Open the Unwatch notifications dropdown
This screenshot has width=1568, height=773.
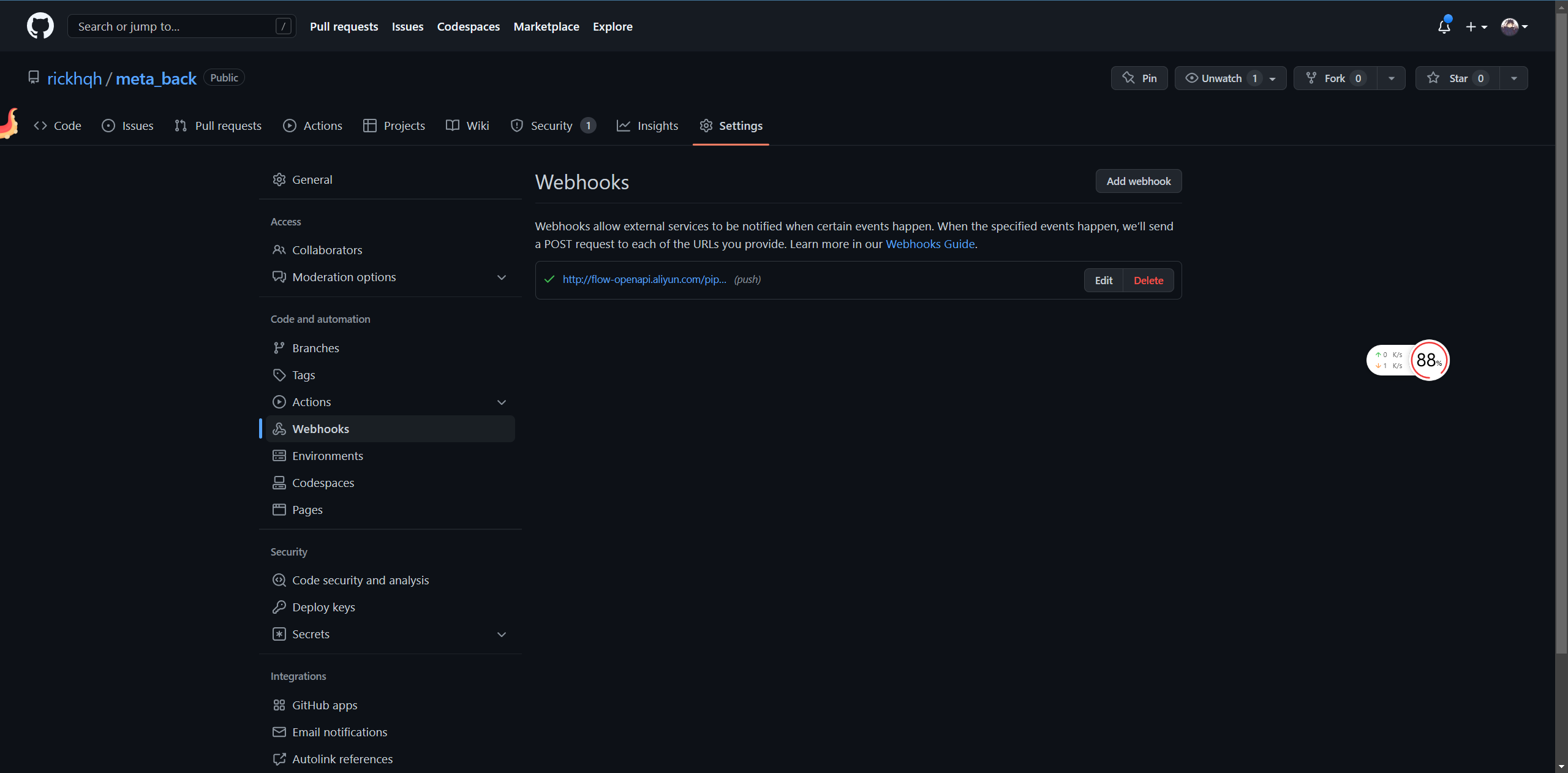(1231, 78)
